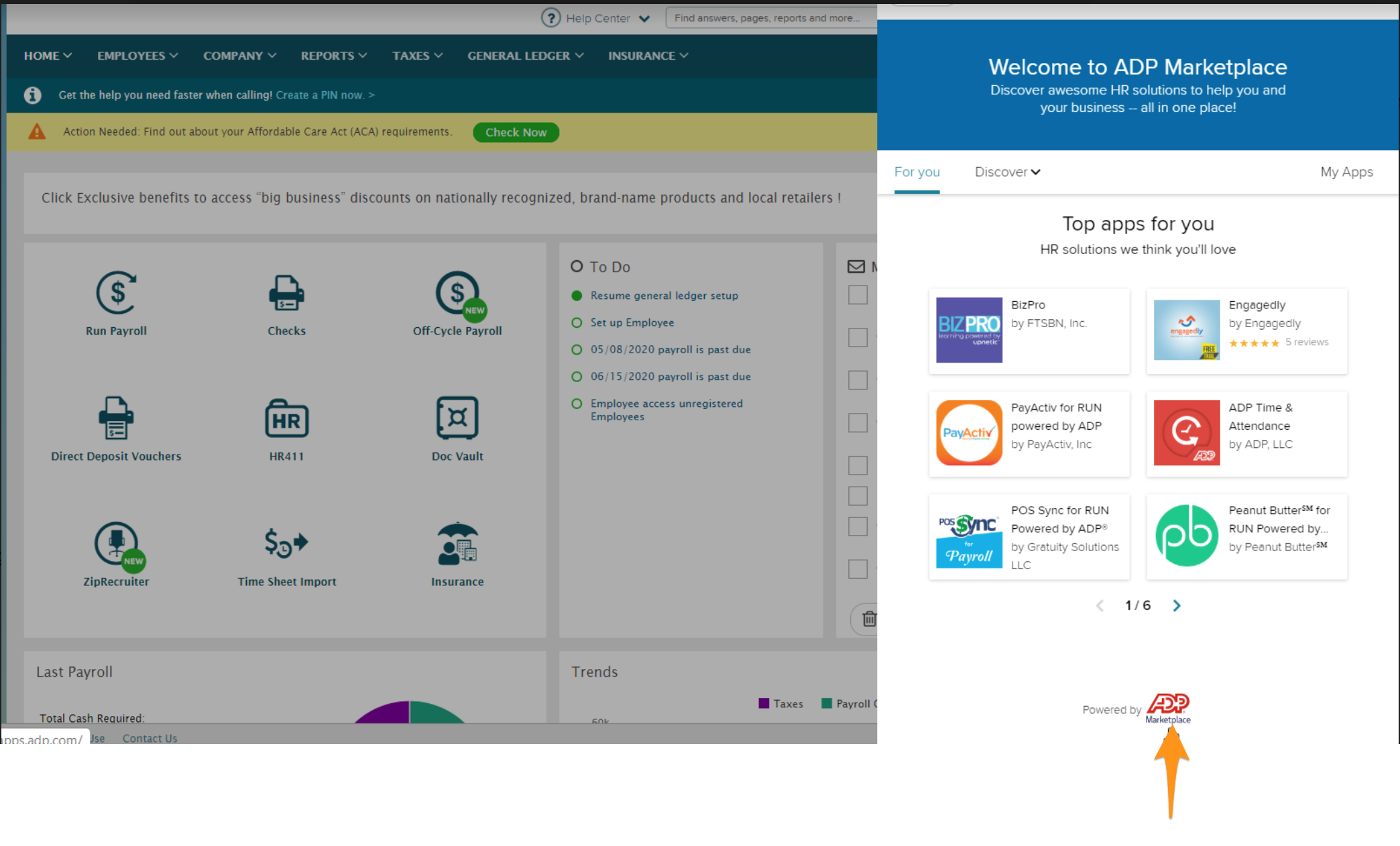Open Off-Cycle Payroll icon
The height and width of the screenshot is (846, 1400).
click(457, 293)
